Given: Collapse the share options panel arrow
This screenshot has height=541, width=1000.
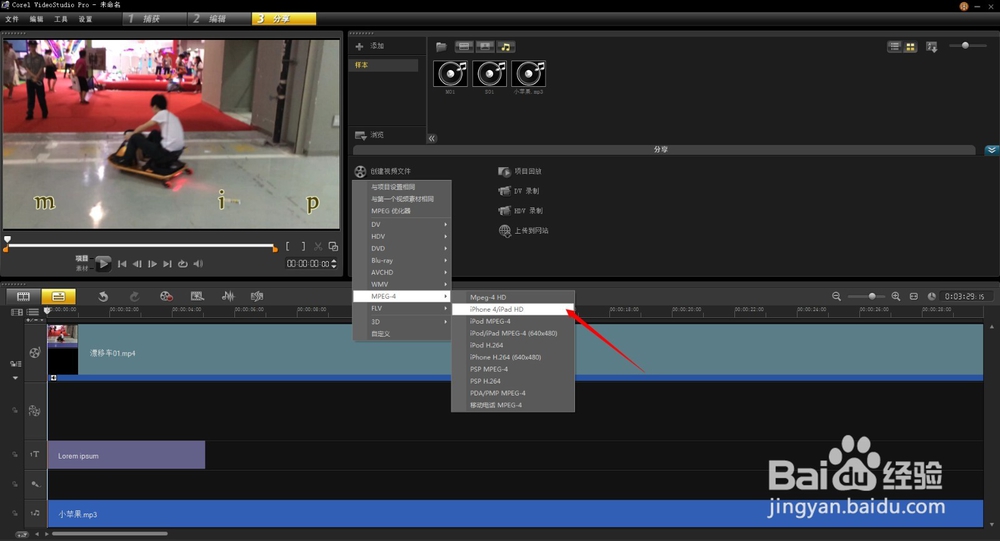Looking at the screenshot, I should 991,150.
